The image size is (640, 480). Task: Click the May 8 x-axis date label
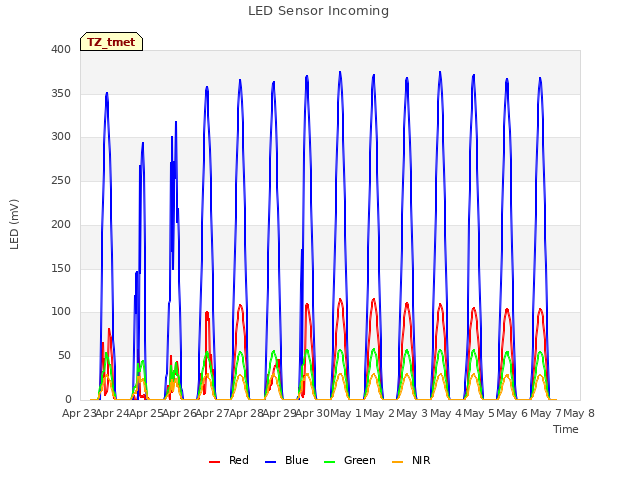click(x=579, y=413)
